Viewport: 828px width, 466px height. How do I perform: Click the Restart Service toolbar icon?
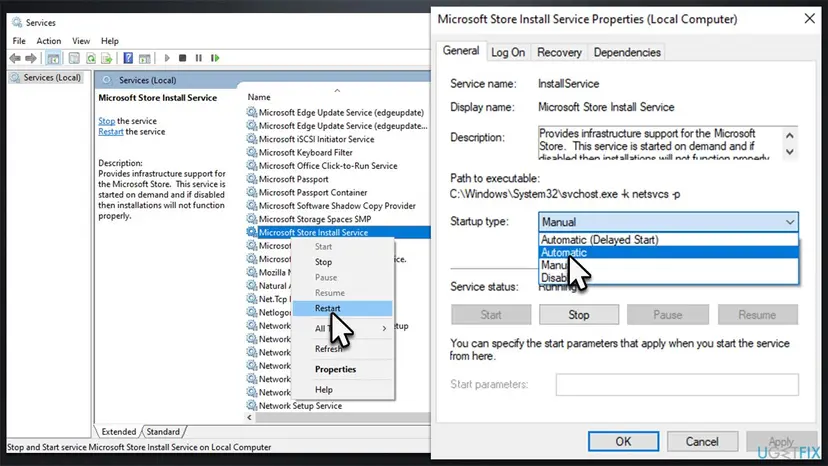pos(215,58)
